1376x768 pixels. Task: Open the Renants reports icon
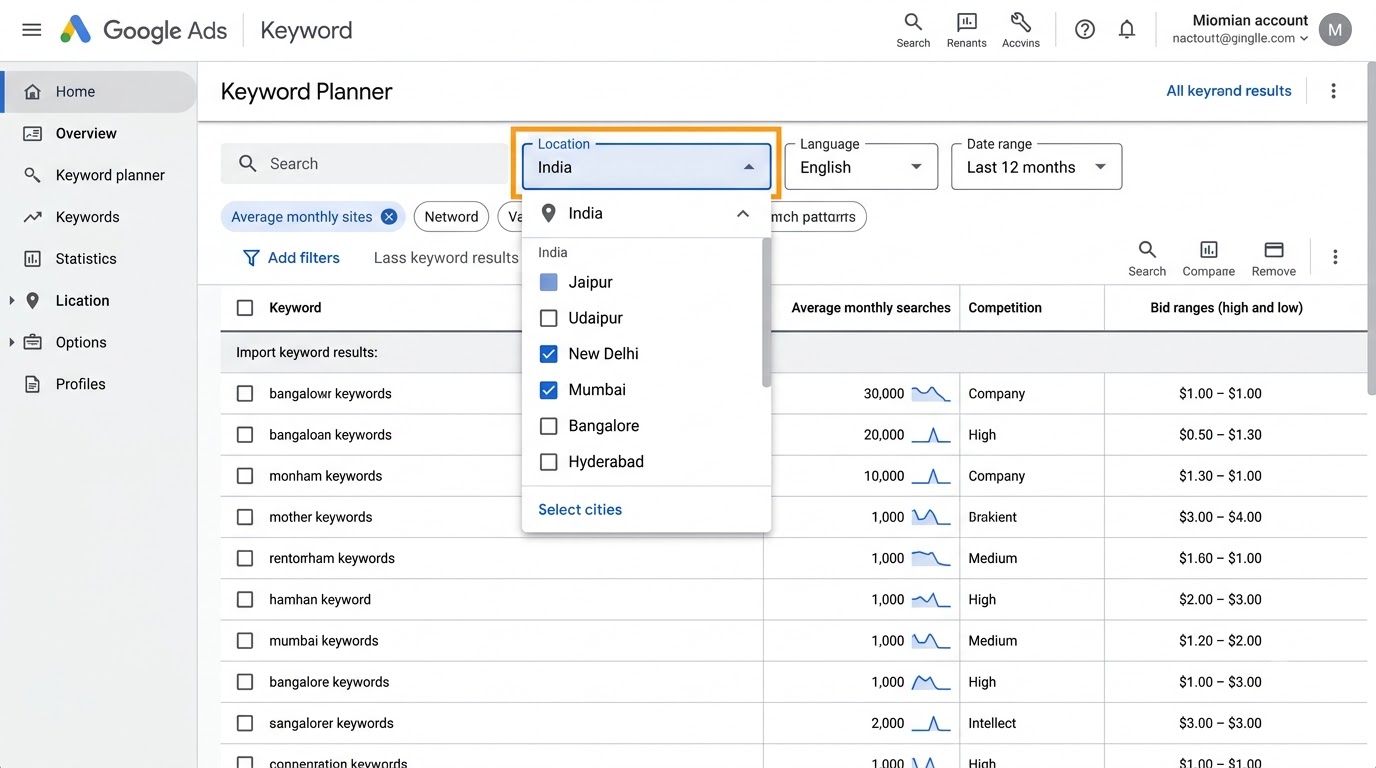[966, 30]
